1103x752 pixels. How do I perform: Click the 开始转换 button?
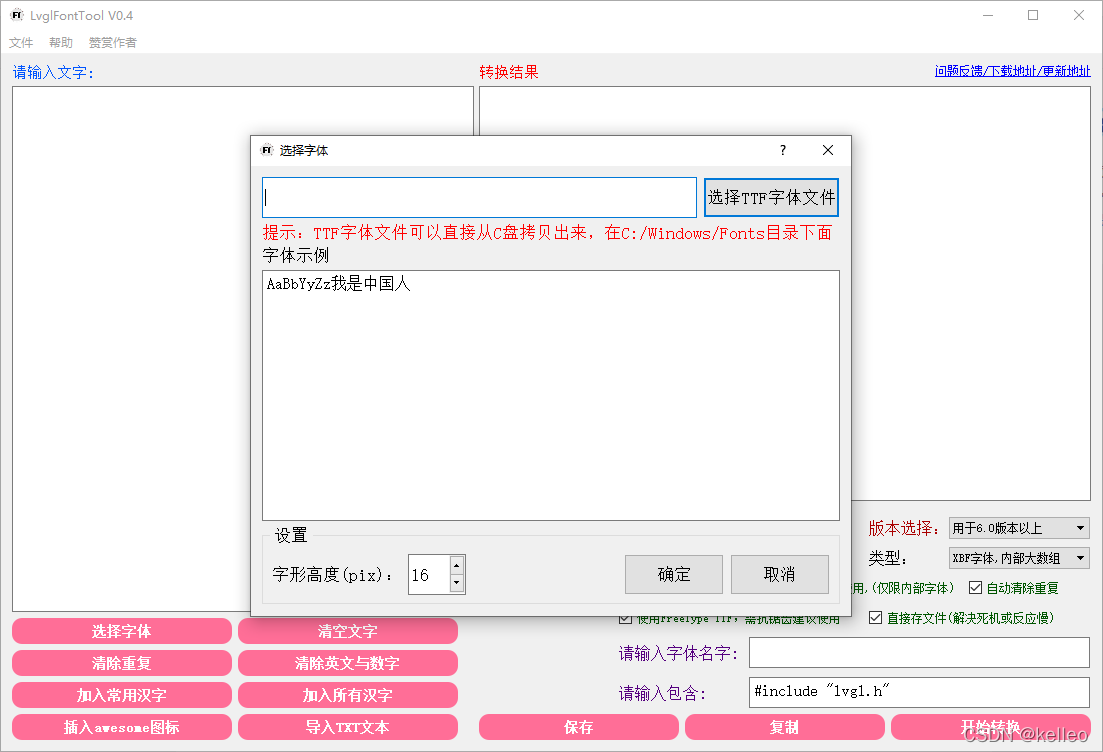(990, 727)
